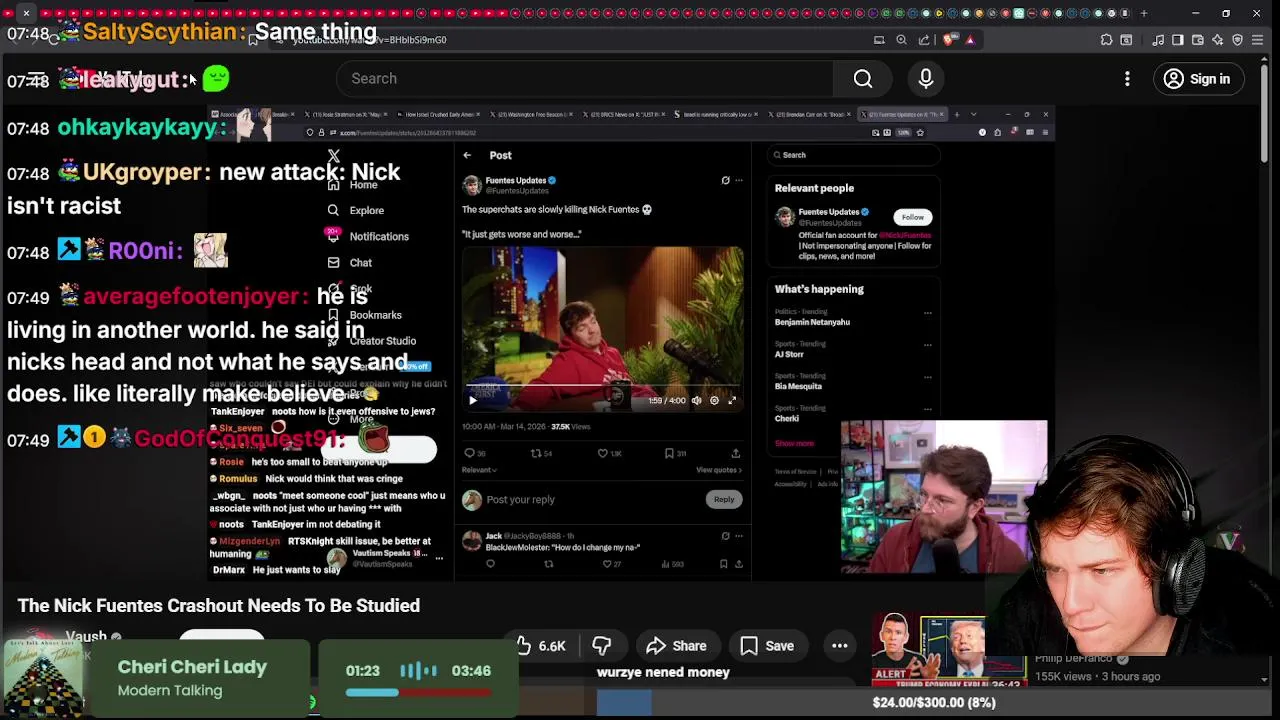Open more actions ellipsis beside Save
Image resolution: width=1280 pixels, height=720 pixels.
840,646
